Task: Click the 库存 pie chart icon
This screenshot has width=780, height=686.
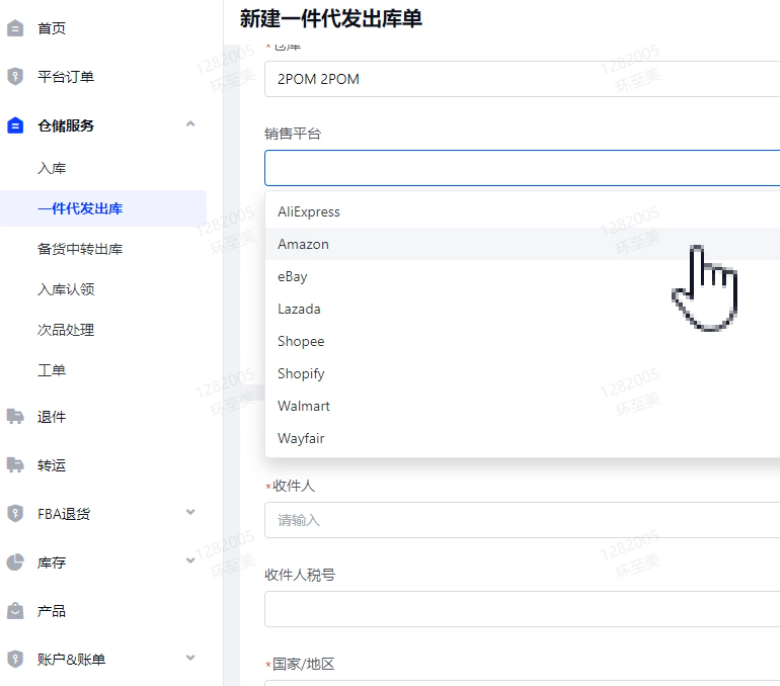Action: [15, 562]
